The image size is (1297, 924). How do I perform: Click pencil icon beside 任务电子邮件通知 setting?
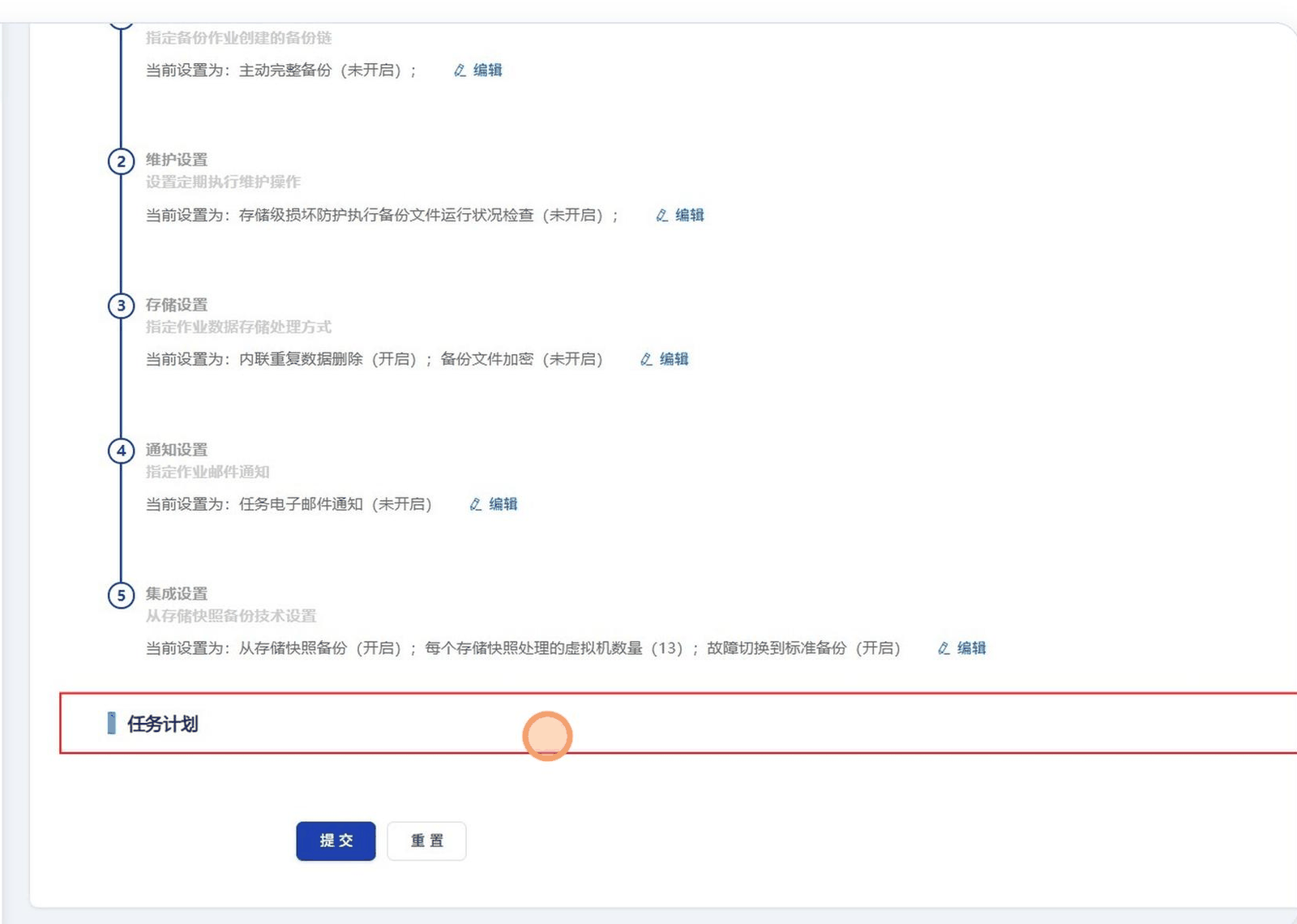476,504
